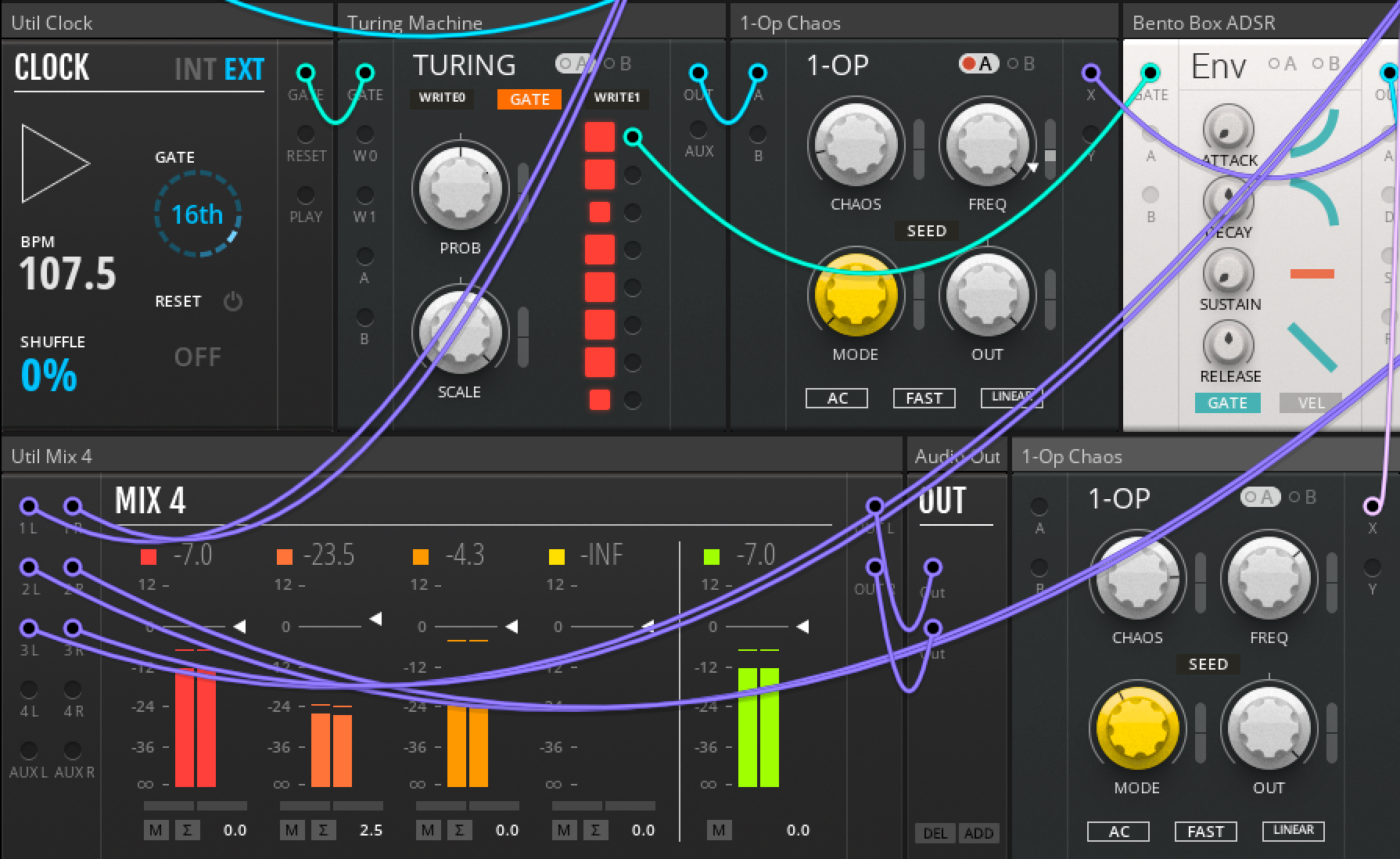Switch clock source to EXT
The image size is (1400, 859).
244,70
